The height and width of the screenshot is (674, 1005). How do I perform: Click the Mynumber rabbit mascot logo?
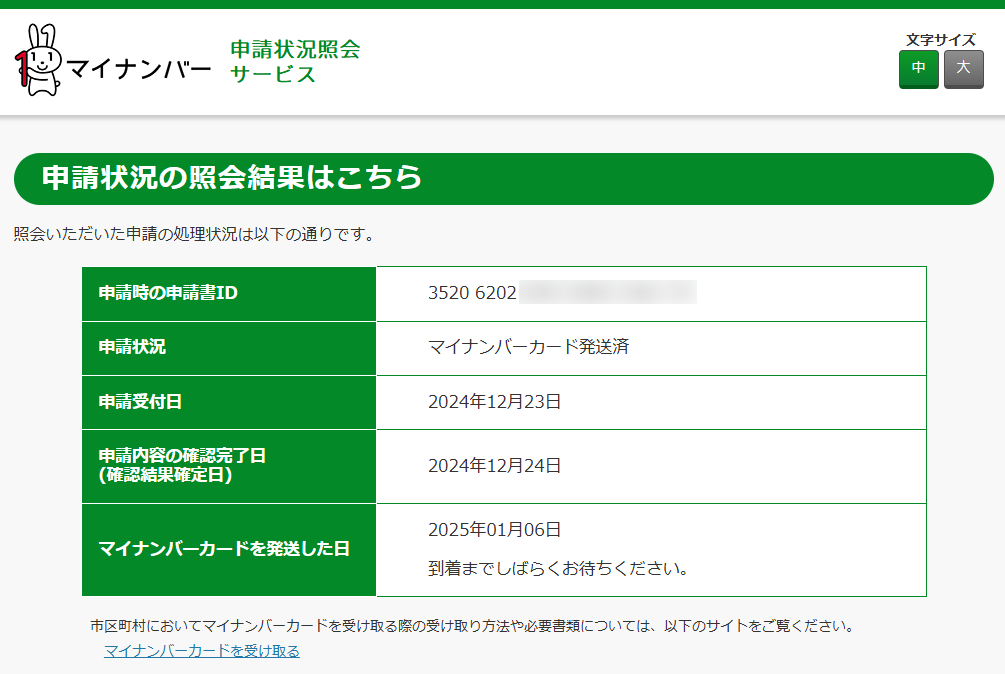coord(38,60)
